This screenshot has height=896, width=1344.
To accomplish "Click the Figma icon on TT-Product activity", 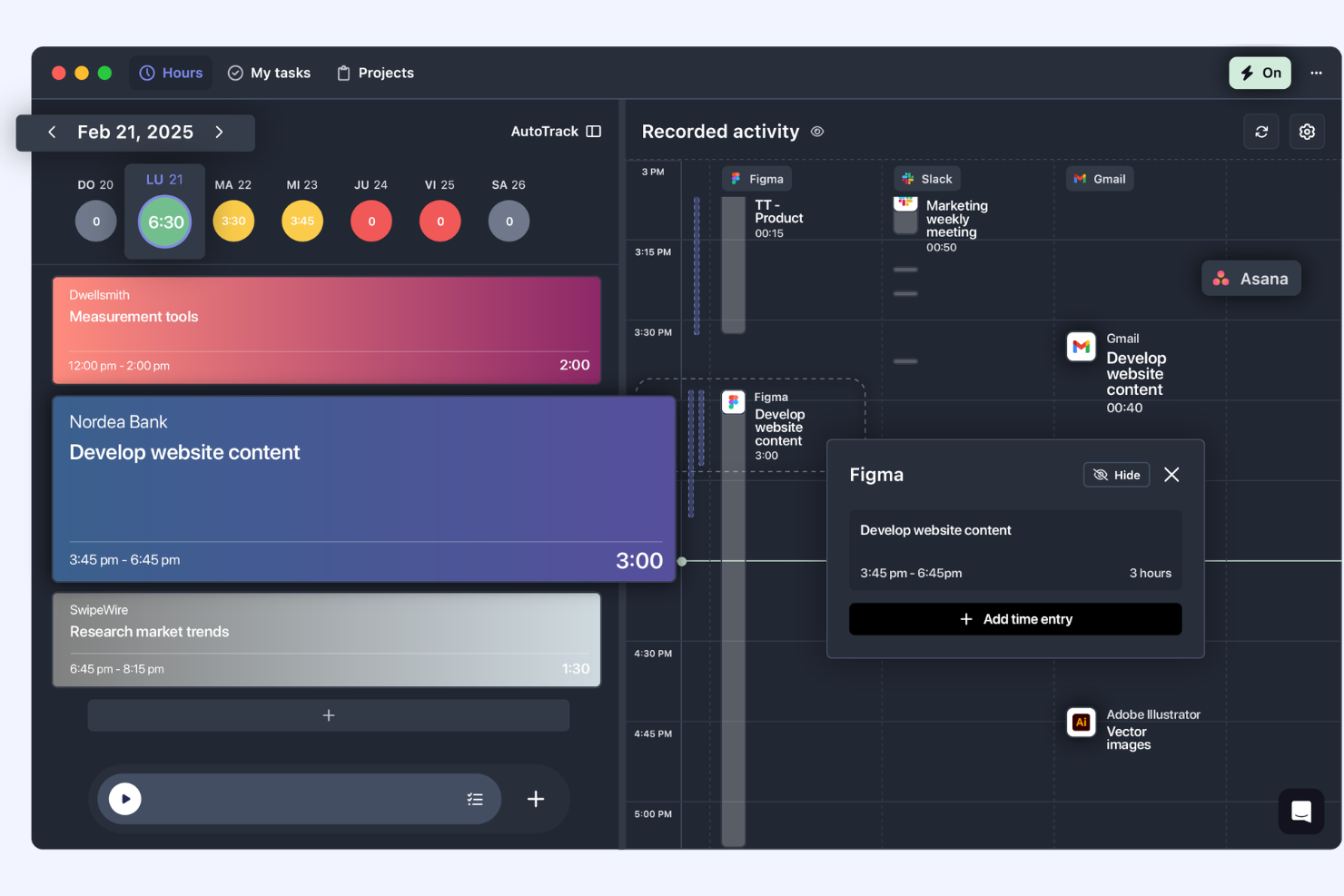I will [736, 178].
